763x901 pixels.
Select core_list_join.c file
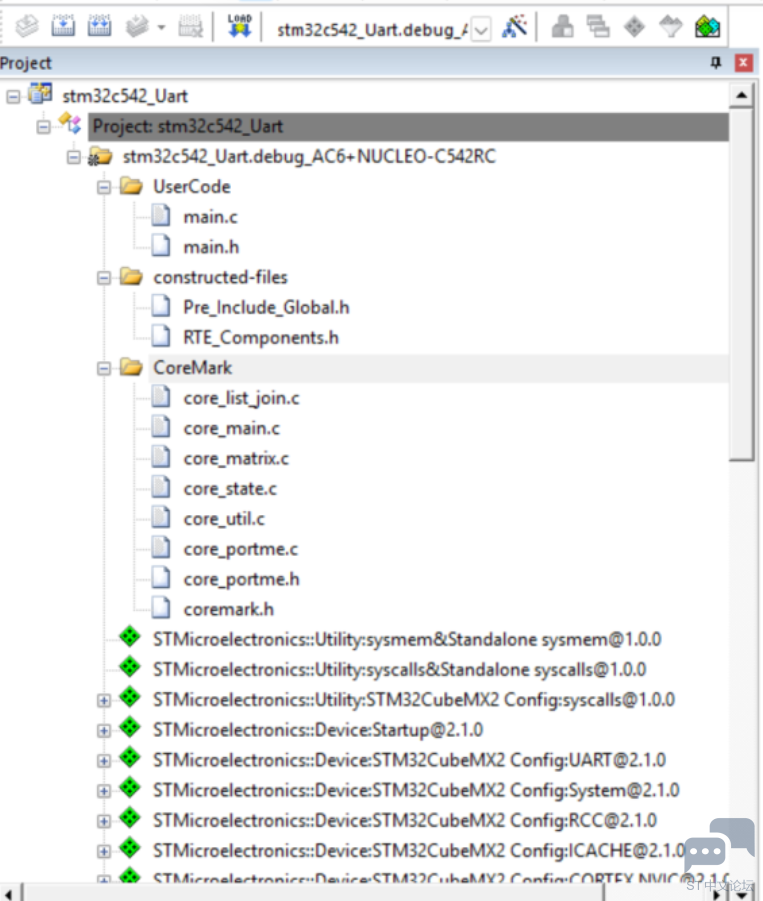click(241, 398)
